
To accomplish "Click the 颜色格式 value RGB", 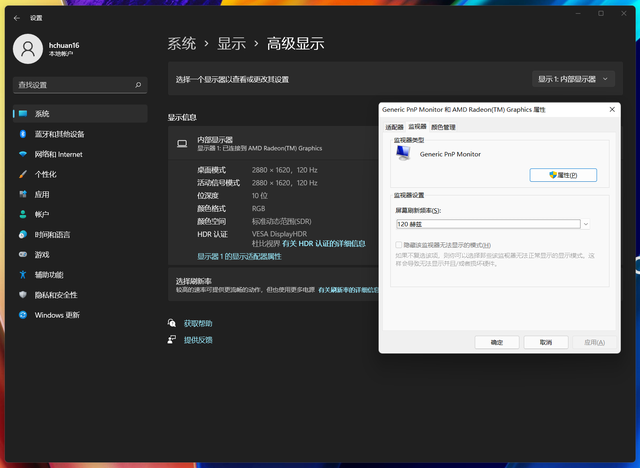I will [x=258, y=208].
